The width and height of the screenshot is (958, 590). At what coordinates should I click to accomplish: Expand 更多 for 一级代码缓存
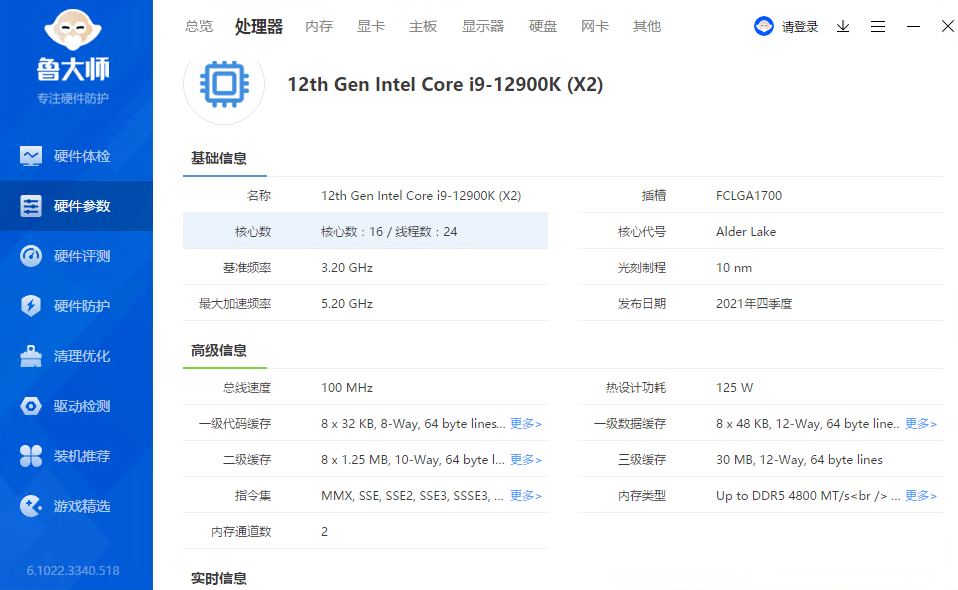pyautogui.click(x=525, y=424)
